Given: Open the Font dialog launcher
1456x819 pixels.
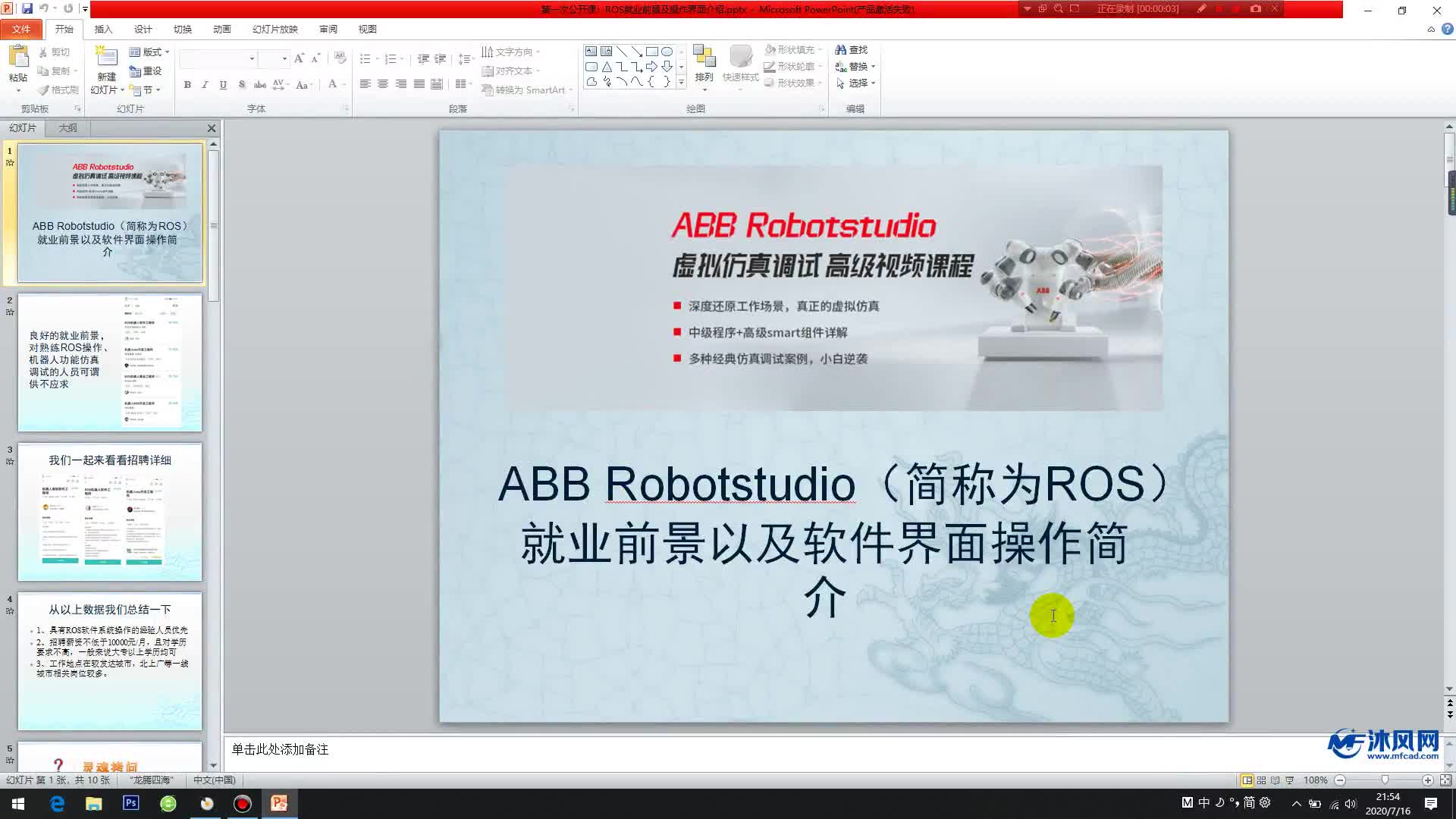Looking at the screenshot, I should [346, 109].
